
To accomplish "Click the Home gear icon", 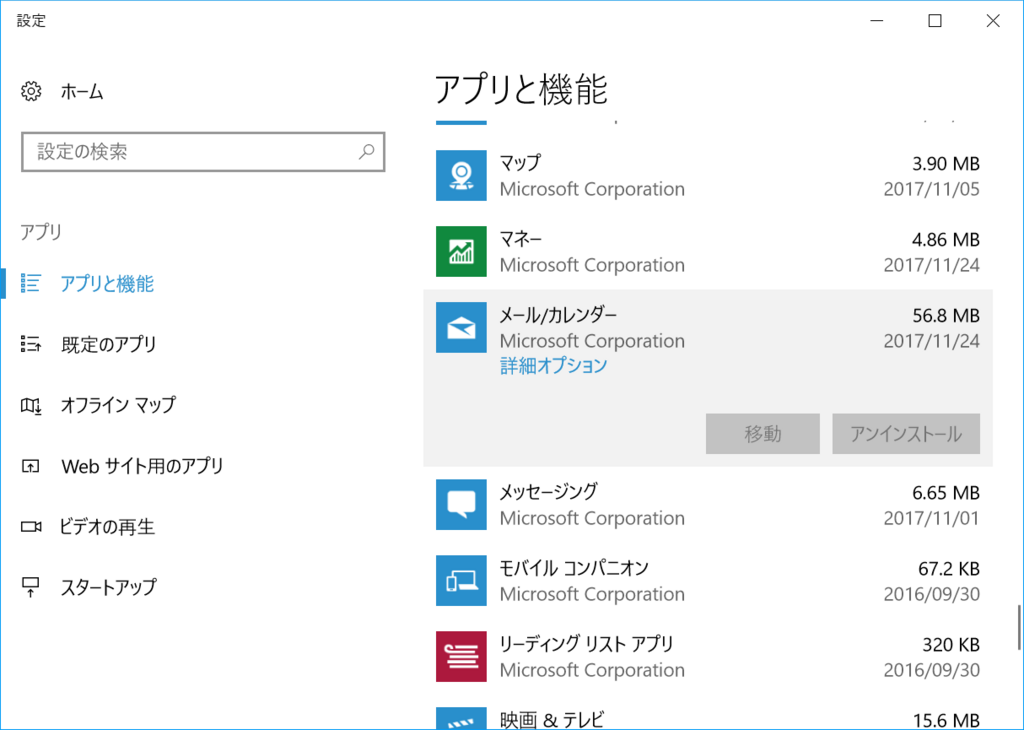I will point(31,91).
